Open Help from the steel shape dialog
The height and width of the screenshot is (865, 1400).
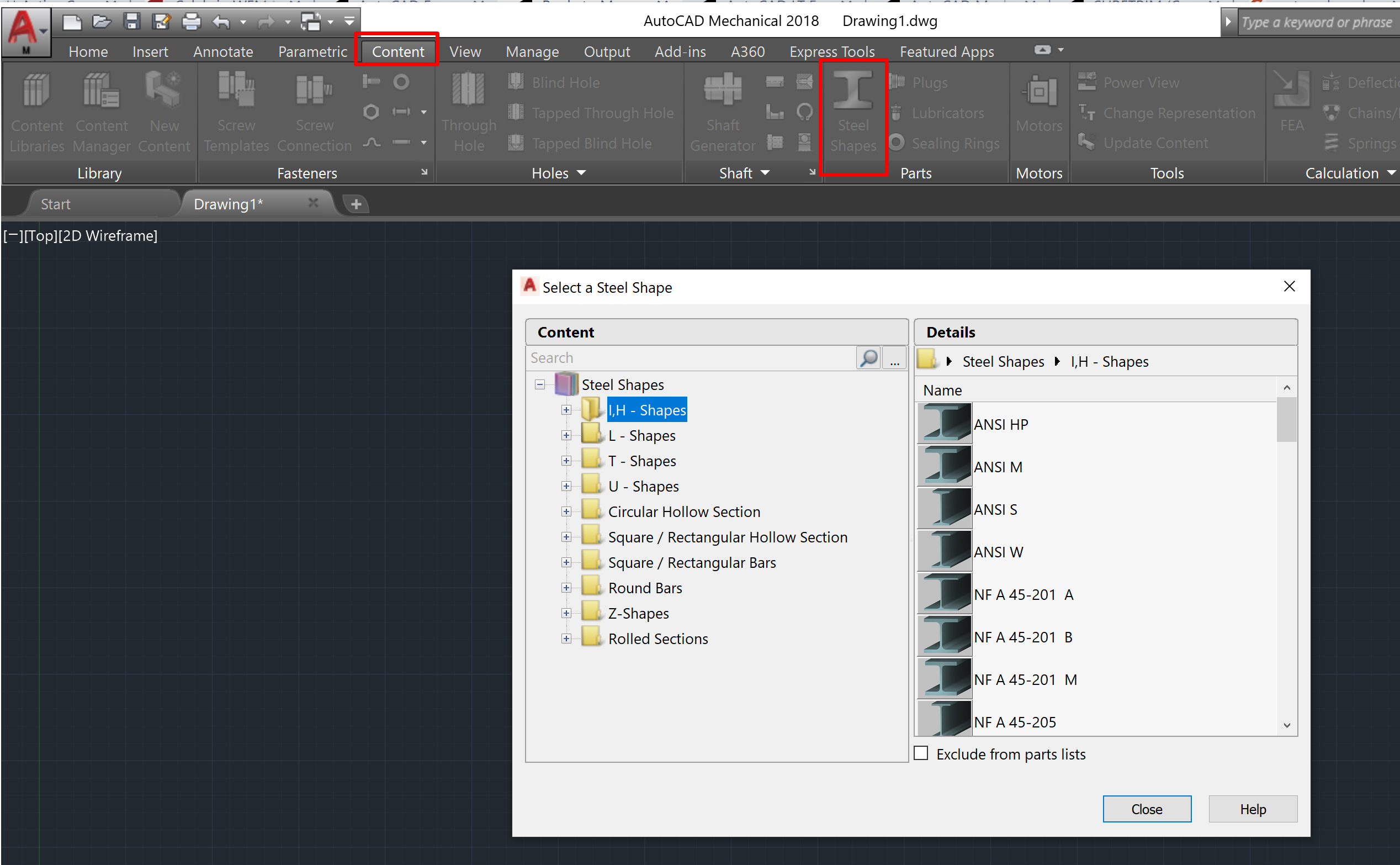(1253, 809)
